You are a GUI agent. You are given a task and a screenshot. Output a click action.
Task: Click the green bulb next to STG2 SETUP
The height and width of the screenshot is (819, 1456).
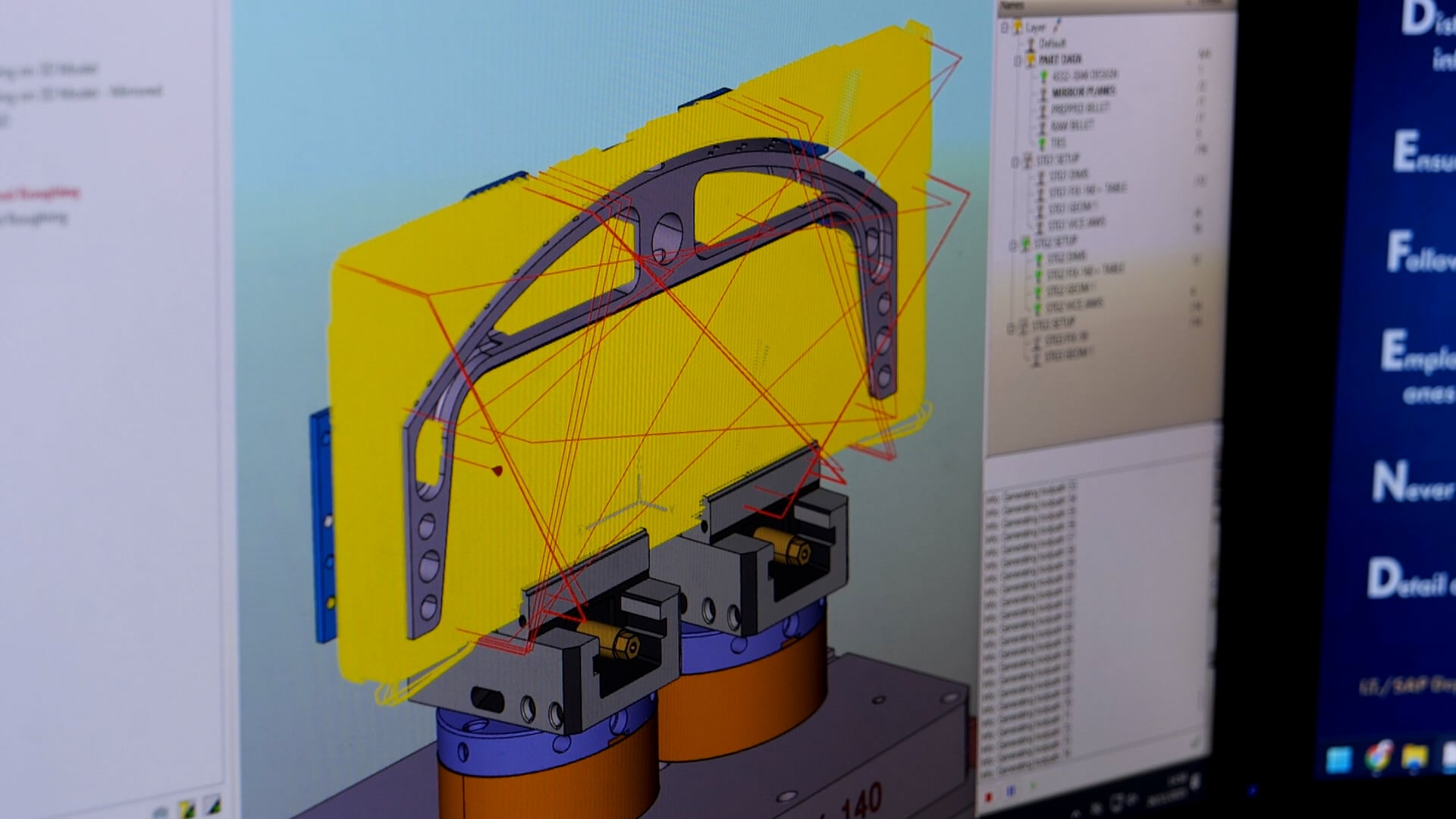(1025, 243)
